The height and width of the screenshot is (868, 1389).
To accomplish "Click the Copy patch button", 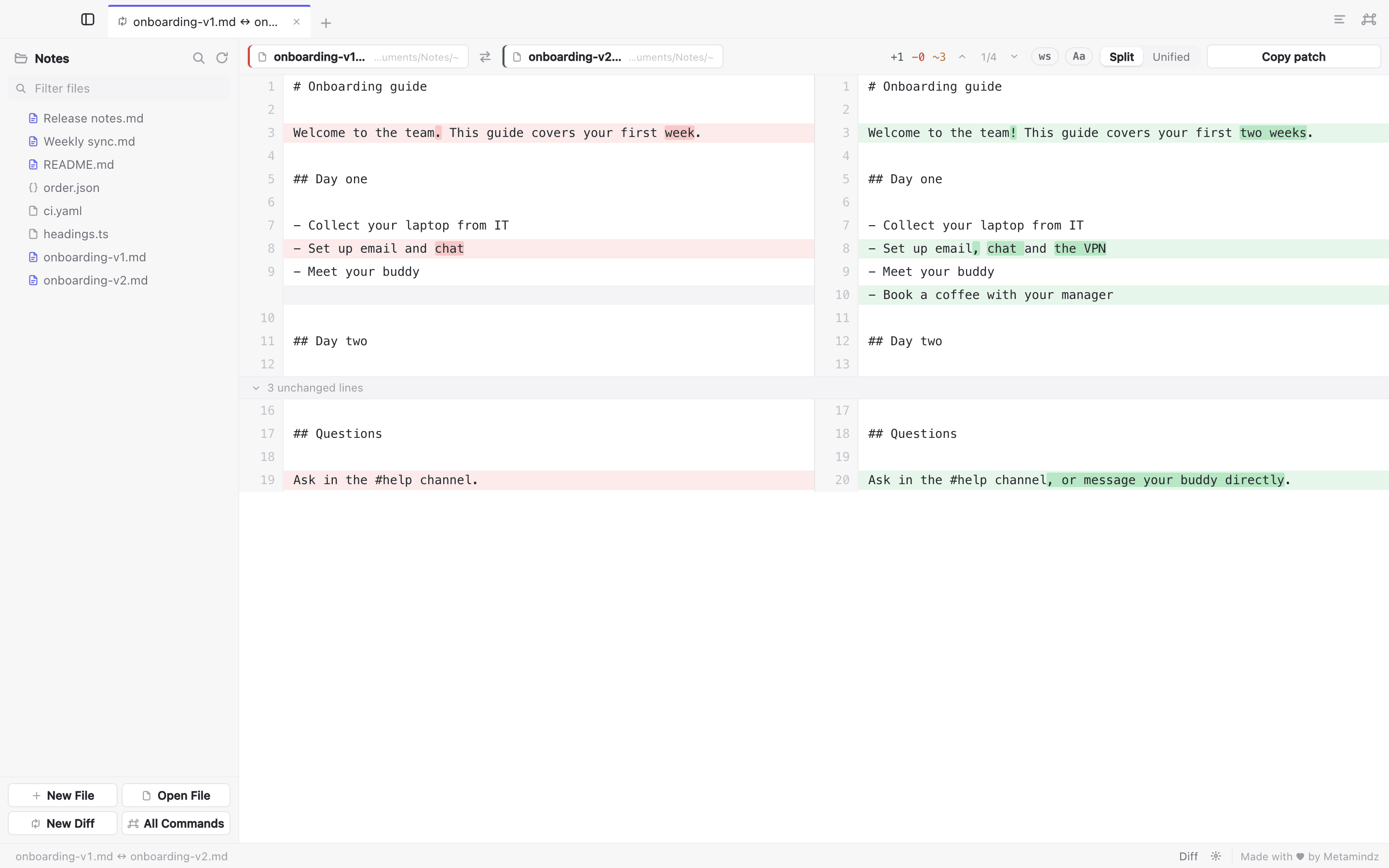I will pyautogui.click(x=1293, y=57).
